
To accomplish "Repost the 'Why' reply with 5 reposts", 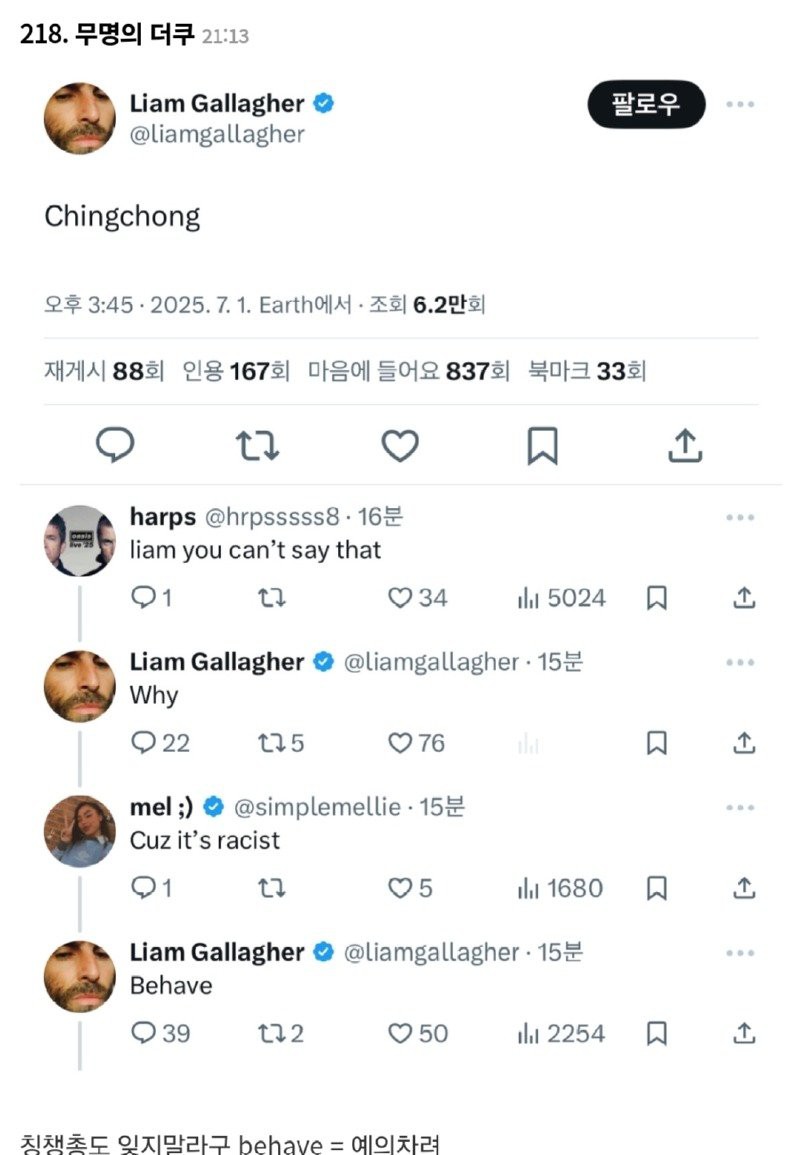I will 281,742.
